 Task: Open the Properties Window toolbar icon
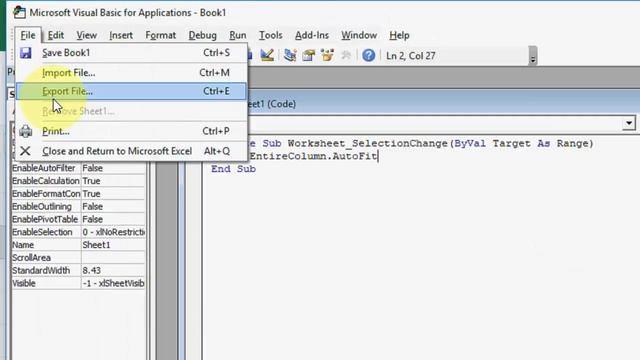tap(309, 55)
